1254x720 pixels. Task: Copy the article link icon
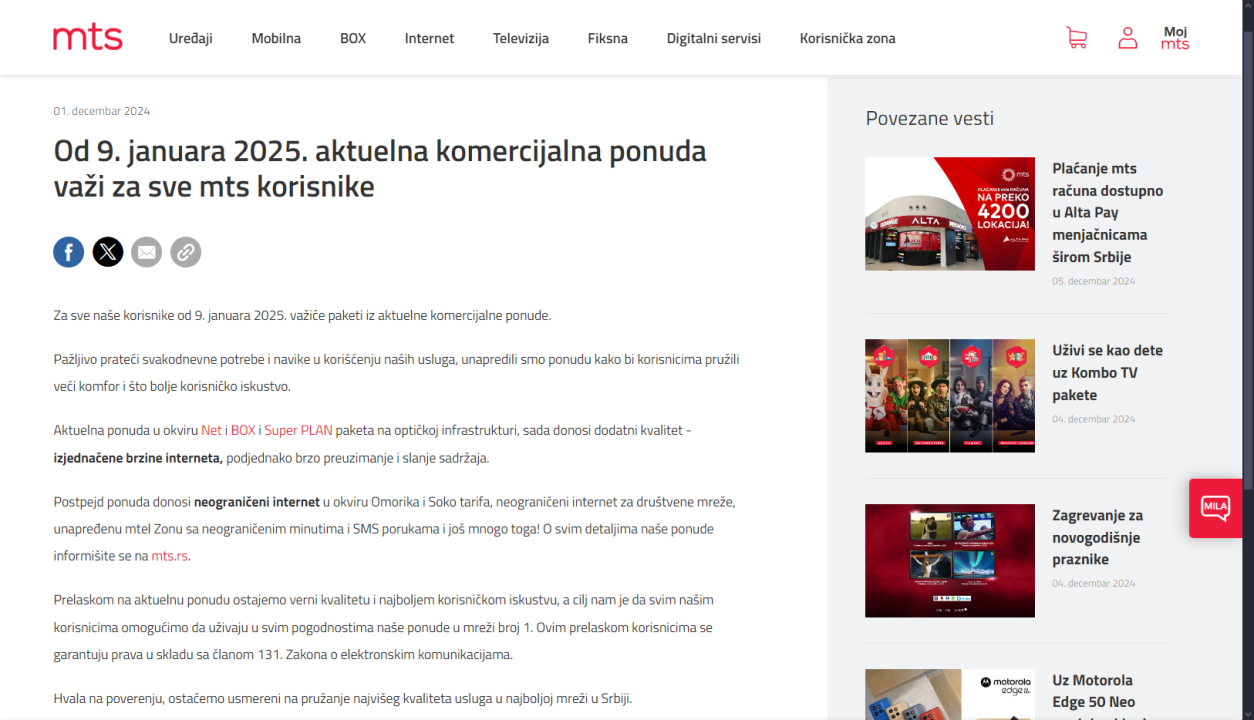(186, 252)
